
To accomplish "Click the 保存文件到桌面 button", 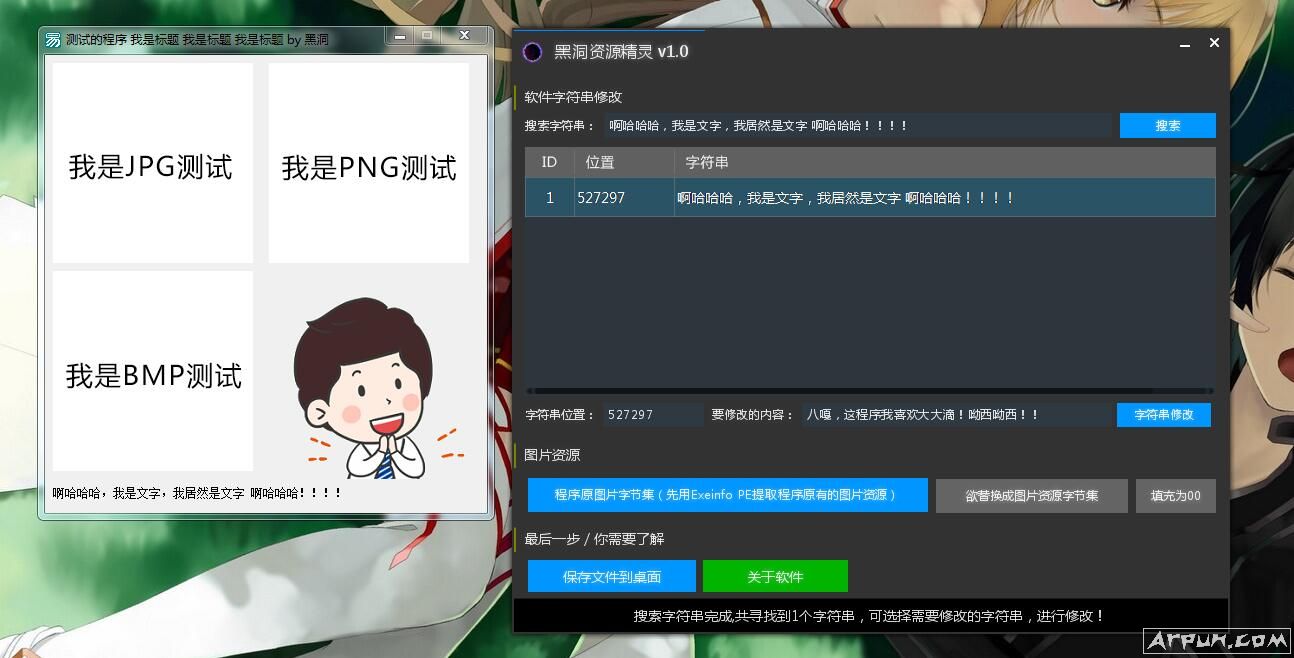I will pyautogui.click(x=611, y=576).
